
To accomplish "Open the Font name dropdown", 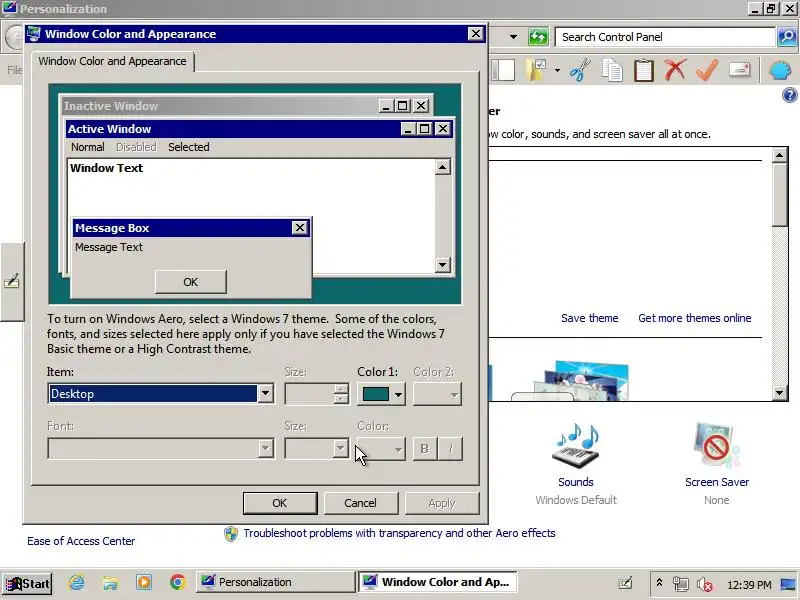I will click(161, 448).
